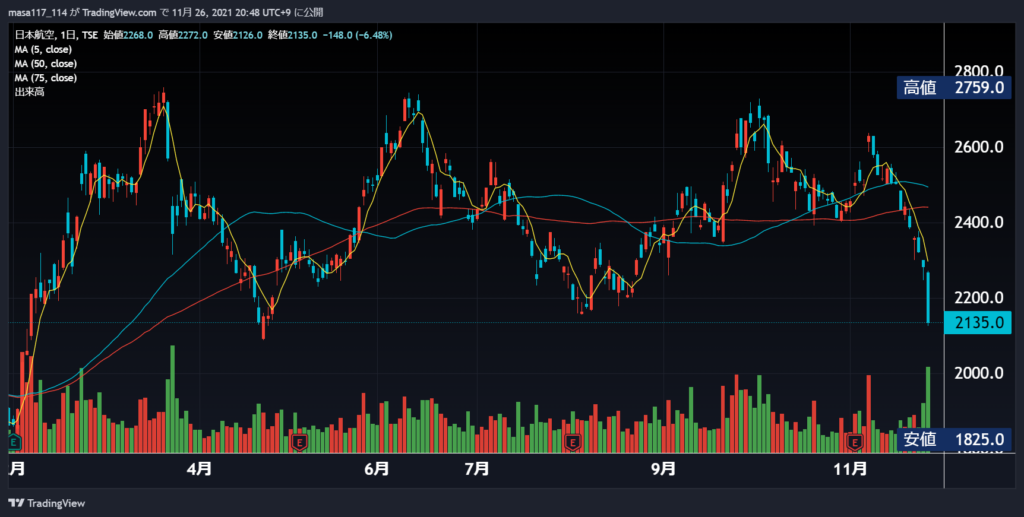Select the MA (75, close) indicator legend
This screenshot has width=1024, height=517.
click(x=46, y=78)
